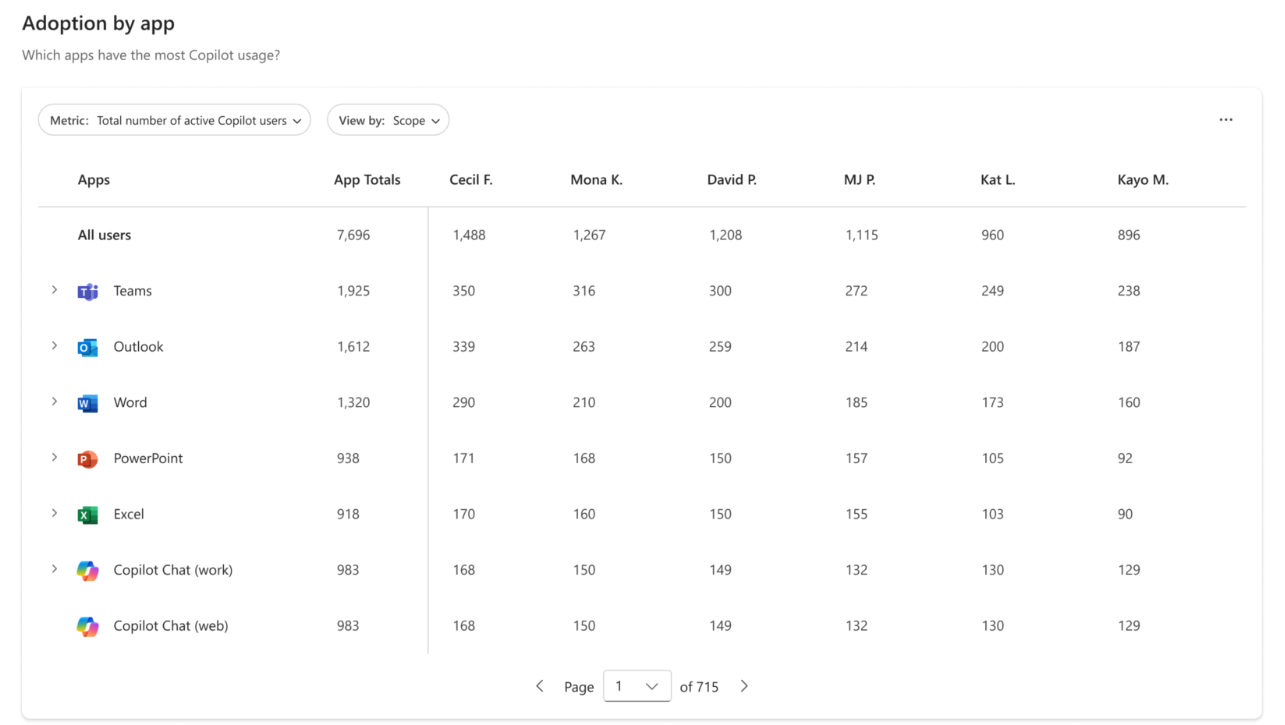Expand the Copilot Chat (work) row

click(55, 569)
